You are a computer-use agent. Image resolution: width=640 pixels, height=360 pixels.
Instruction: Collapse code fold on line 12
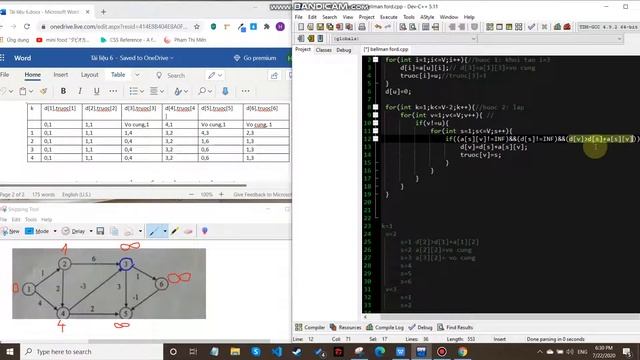375,139
